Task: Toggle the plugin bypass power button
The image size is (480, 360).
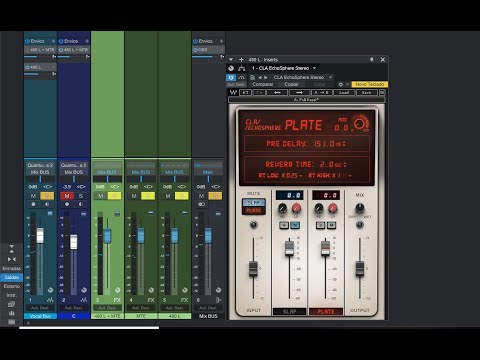Action: pos(231,77)
